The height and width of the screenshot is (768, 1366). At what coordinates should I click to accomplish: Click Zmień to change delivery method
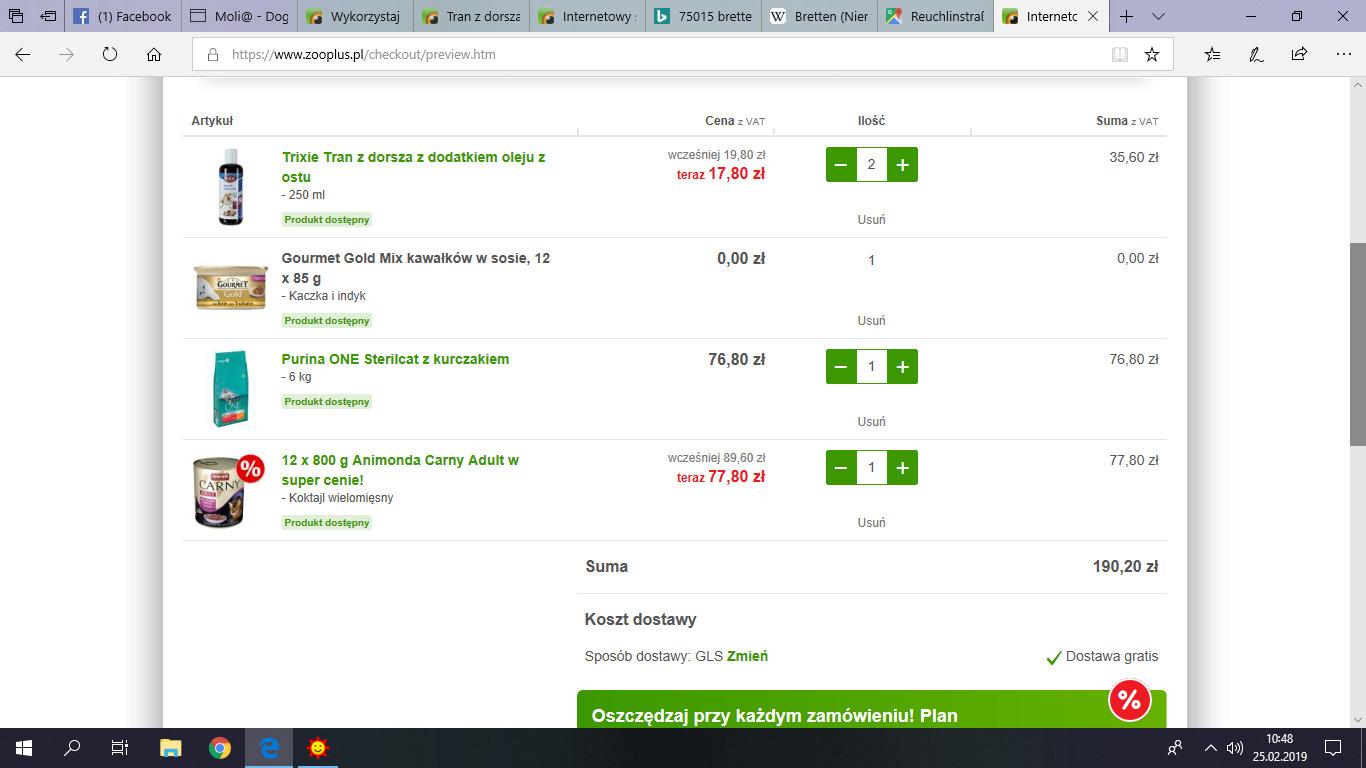[747, 656]
